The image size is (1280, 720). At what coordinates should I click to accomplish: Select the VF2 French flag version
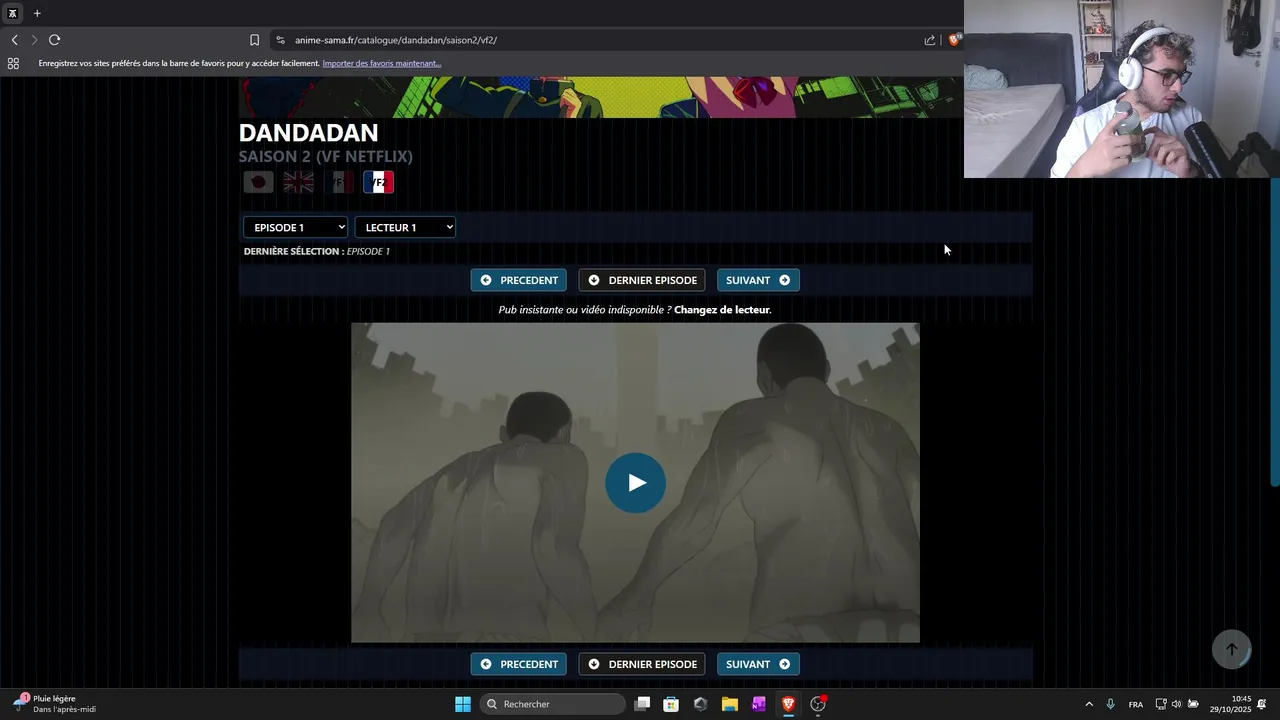[x=378, y=182]
